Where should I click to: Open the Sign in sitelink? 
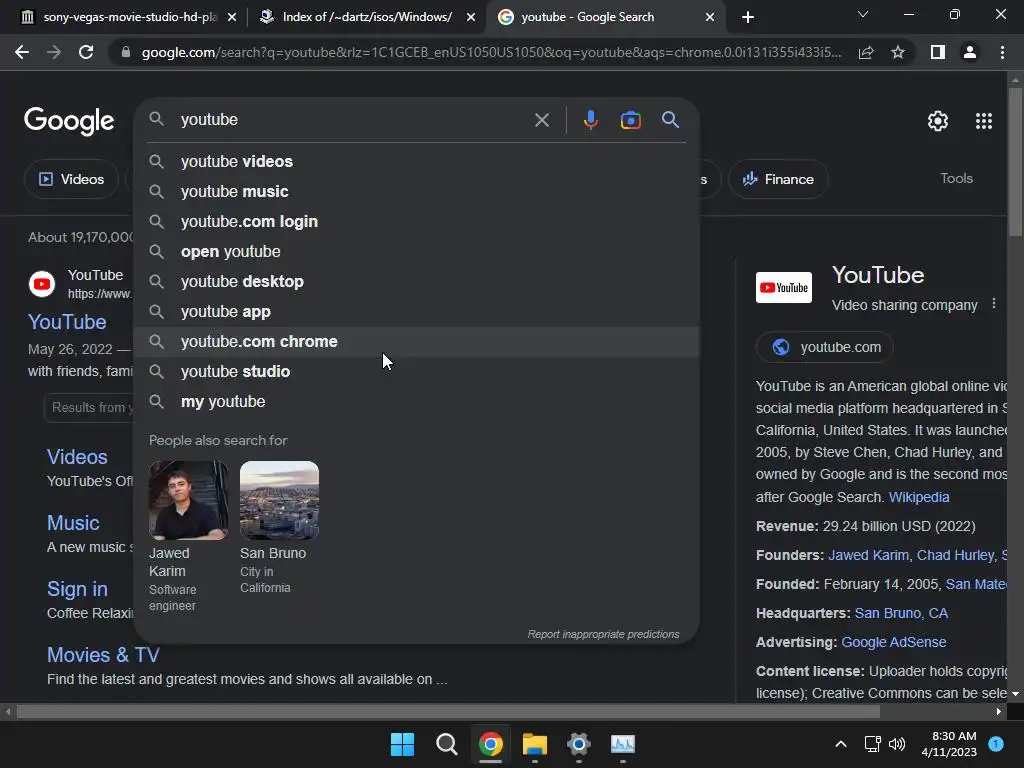pos(77,588)
